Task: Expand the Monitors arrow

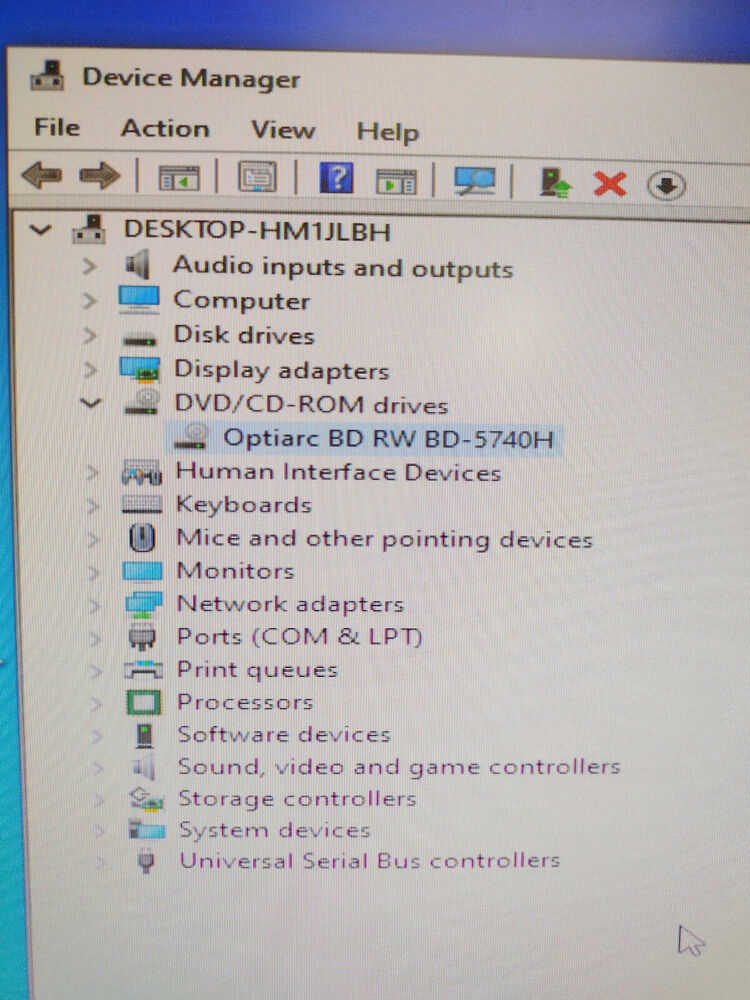Action: (94, 572)
